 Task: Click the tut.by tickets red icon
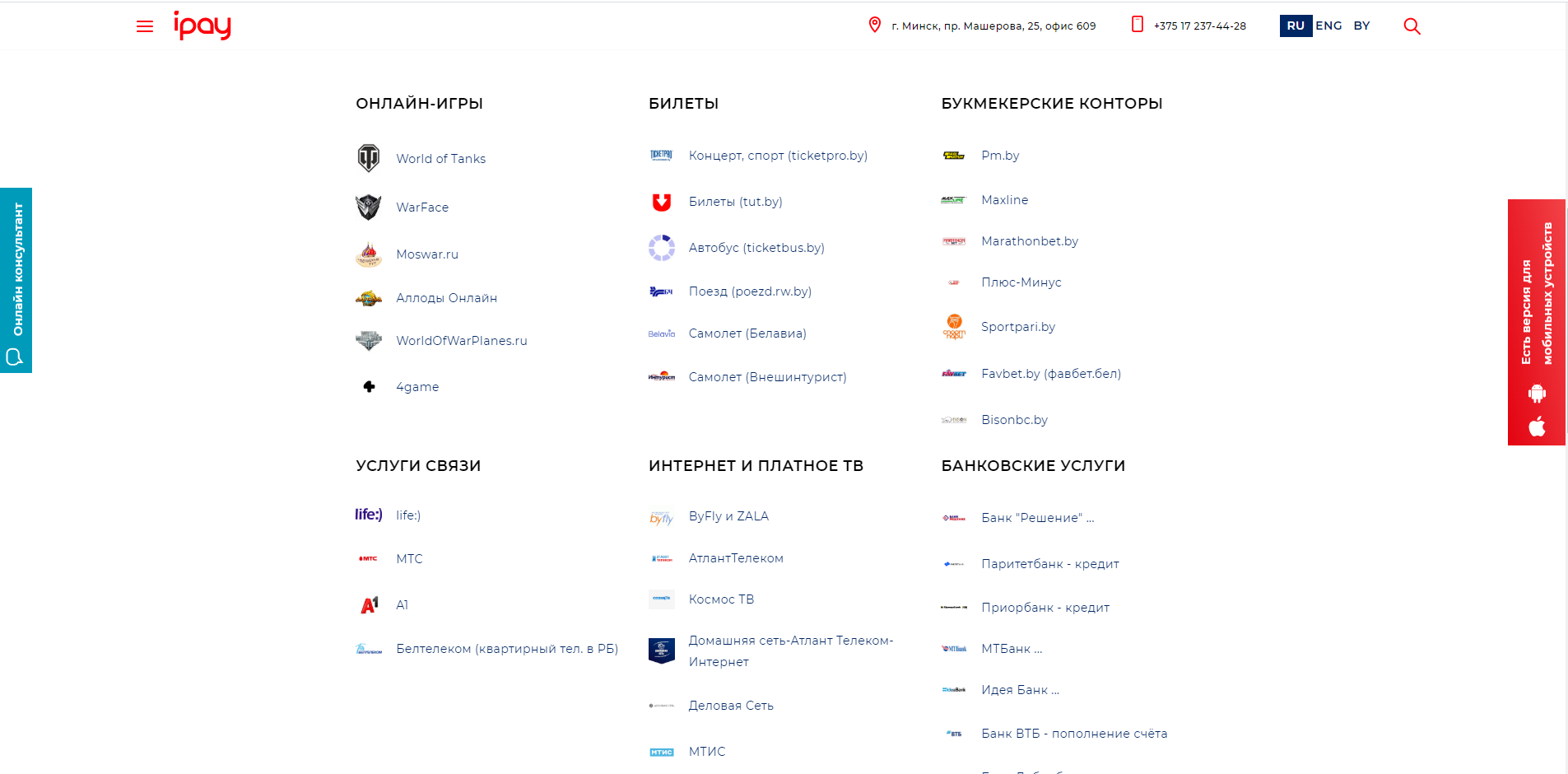(x=662, y=202)
